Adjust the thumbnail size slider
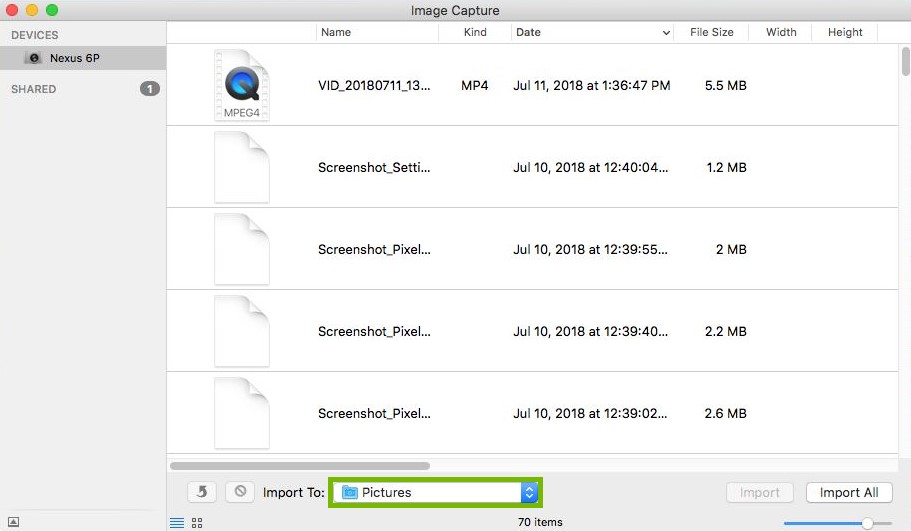This screenshot has height=531, width=911. pyautogui.click(x=867, y=523)
